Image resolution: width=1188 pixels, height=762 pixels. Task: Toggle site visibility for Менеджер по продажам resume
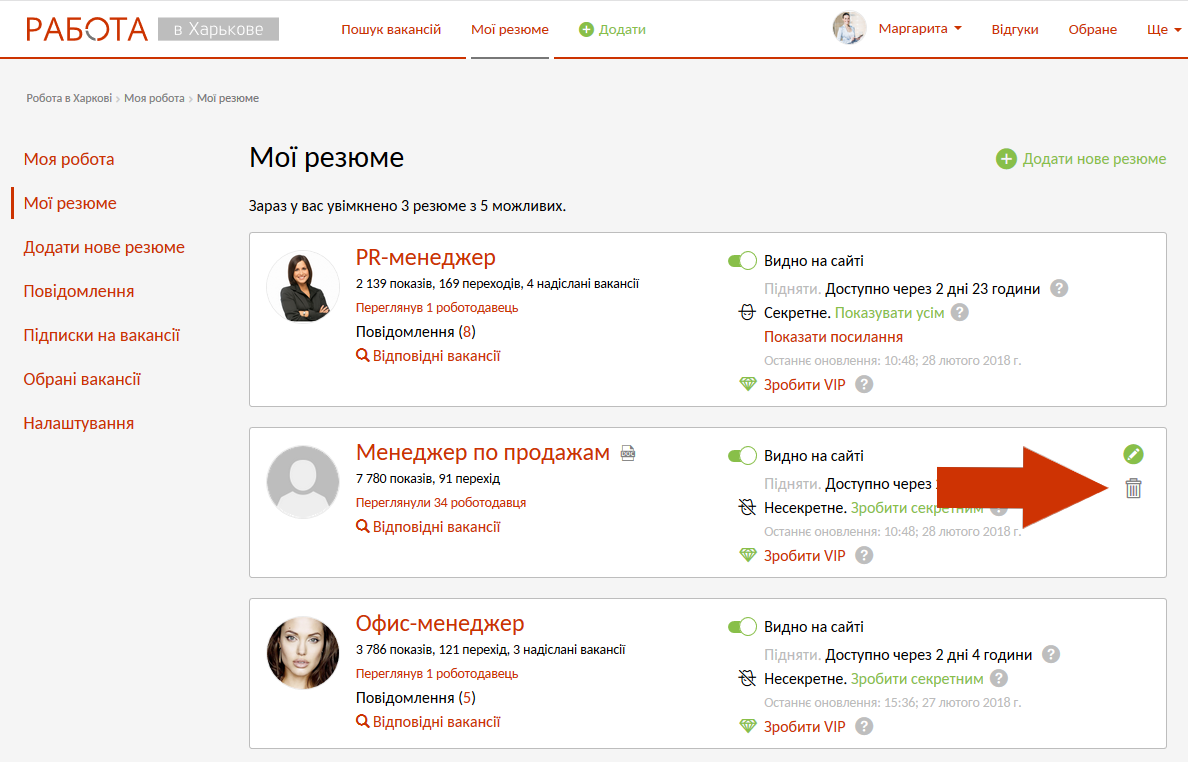pyautogui.click(x=742, y=456)
